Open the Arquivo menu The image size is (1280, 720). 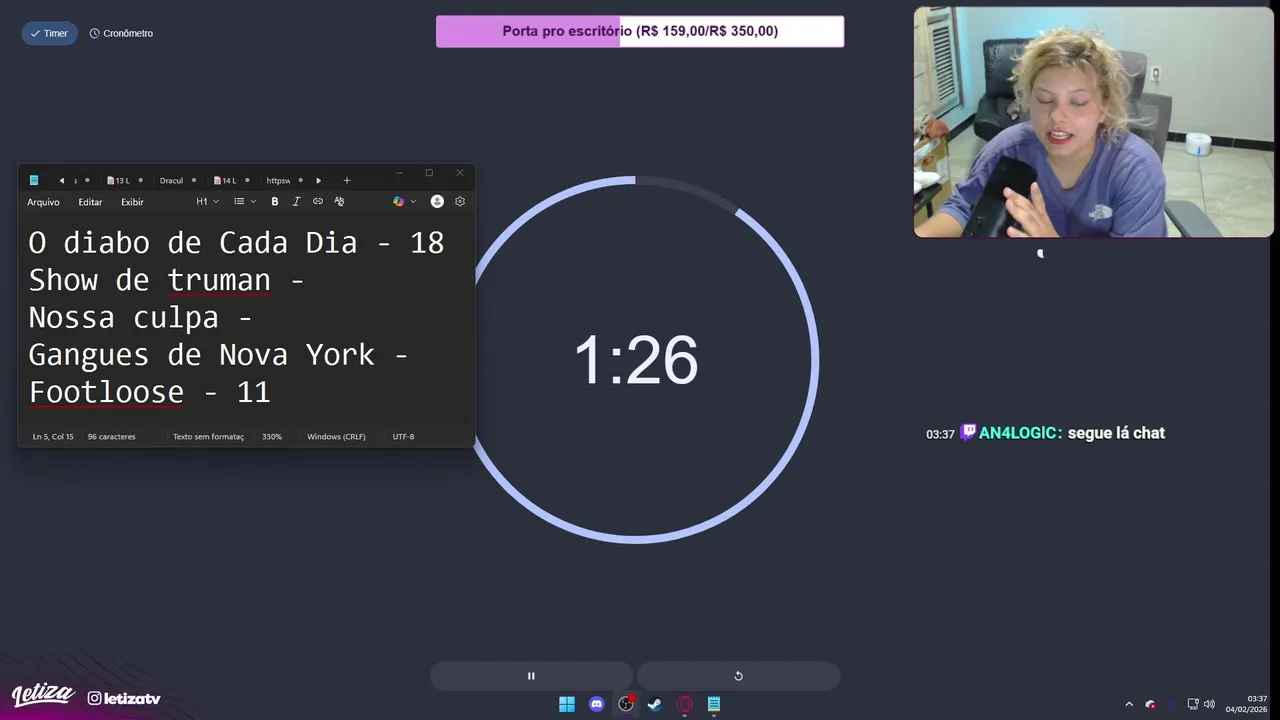pyautogui.click(x=43, y=202)
